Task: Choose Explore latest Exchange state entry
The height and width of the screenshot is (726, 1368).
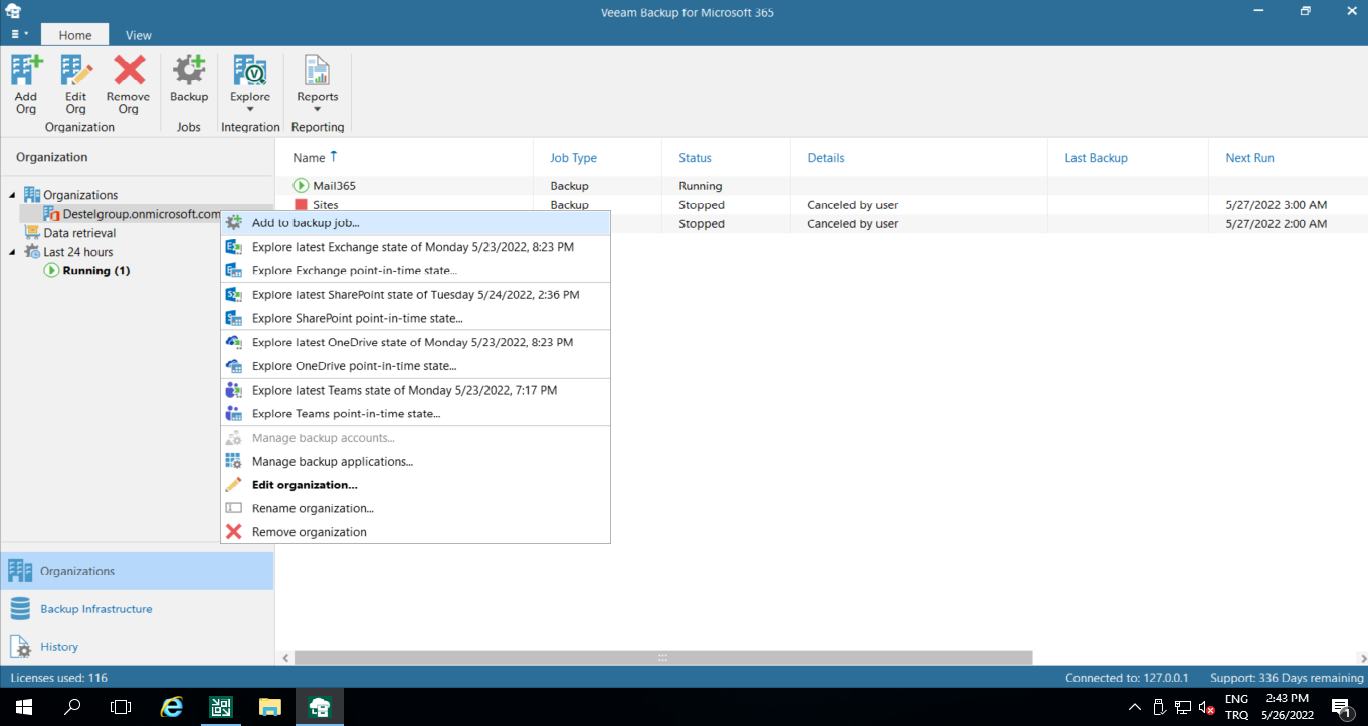Action: (x=415, y=247)
